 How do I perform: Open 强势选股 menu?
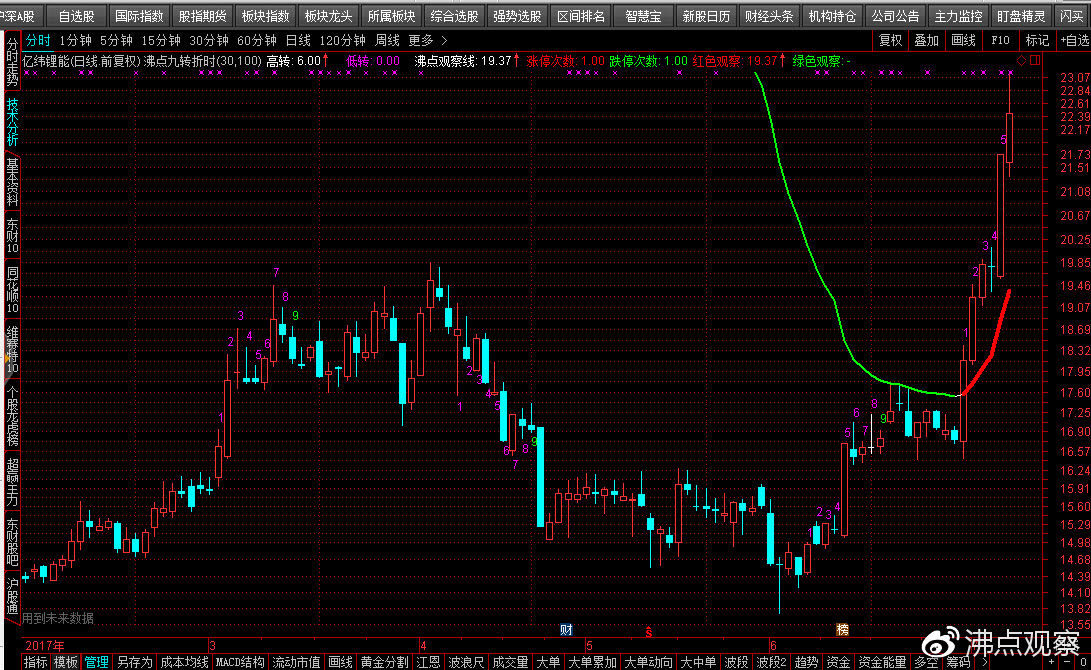517,15
